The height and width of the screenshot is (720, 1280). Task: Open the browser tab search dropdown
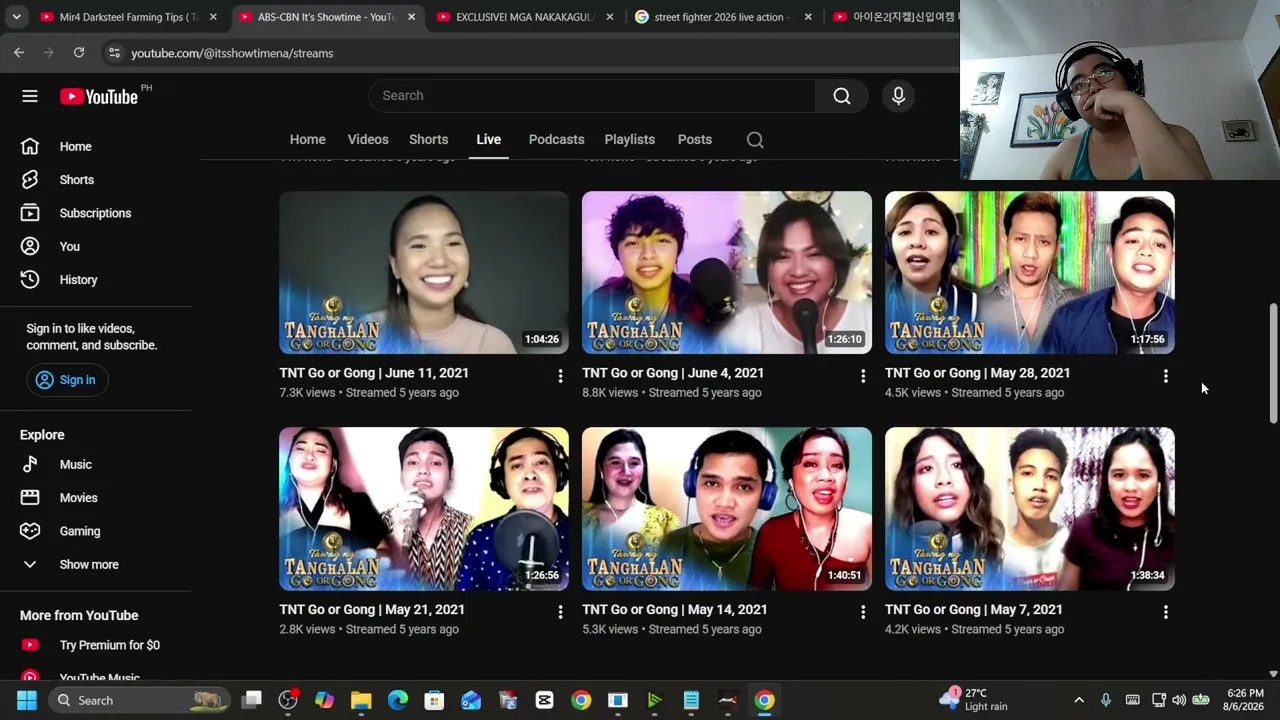click(16, 17)
